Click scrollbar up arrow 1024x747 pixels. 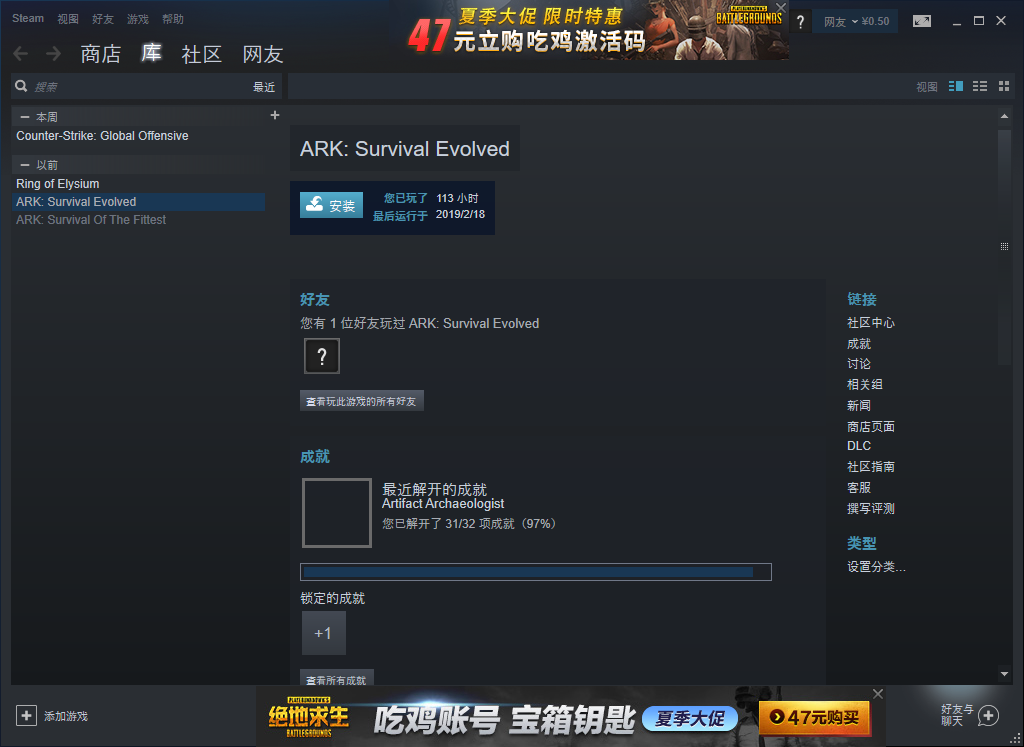(x=1004, y=116)
